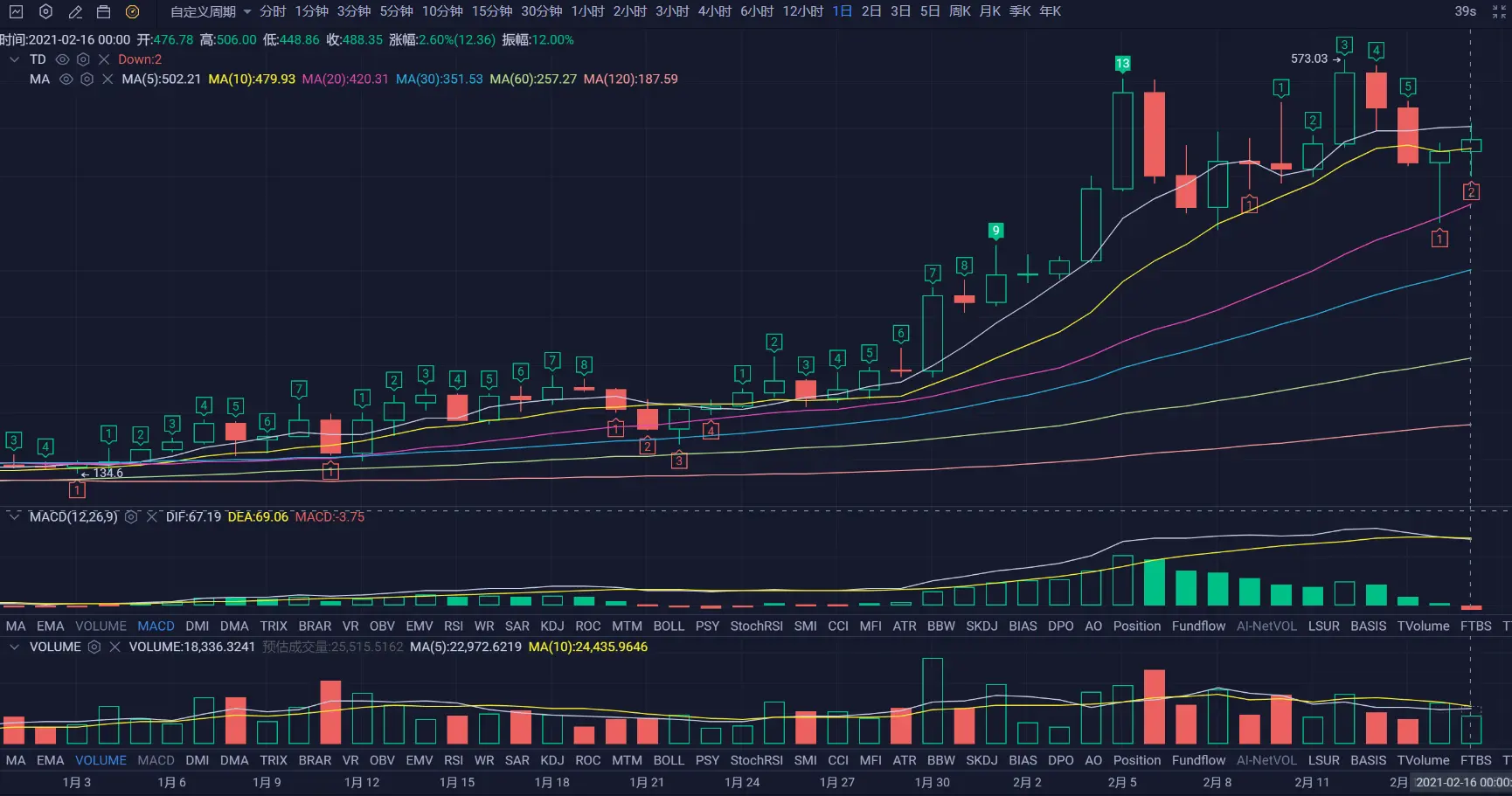Switch to the 1分钟 timeframe
The width and height of the screenshot is (1512, 796).
311,11
